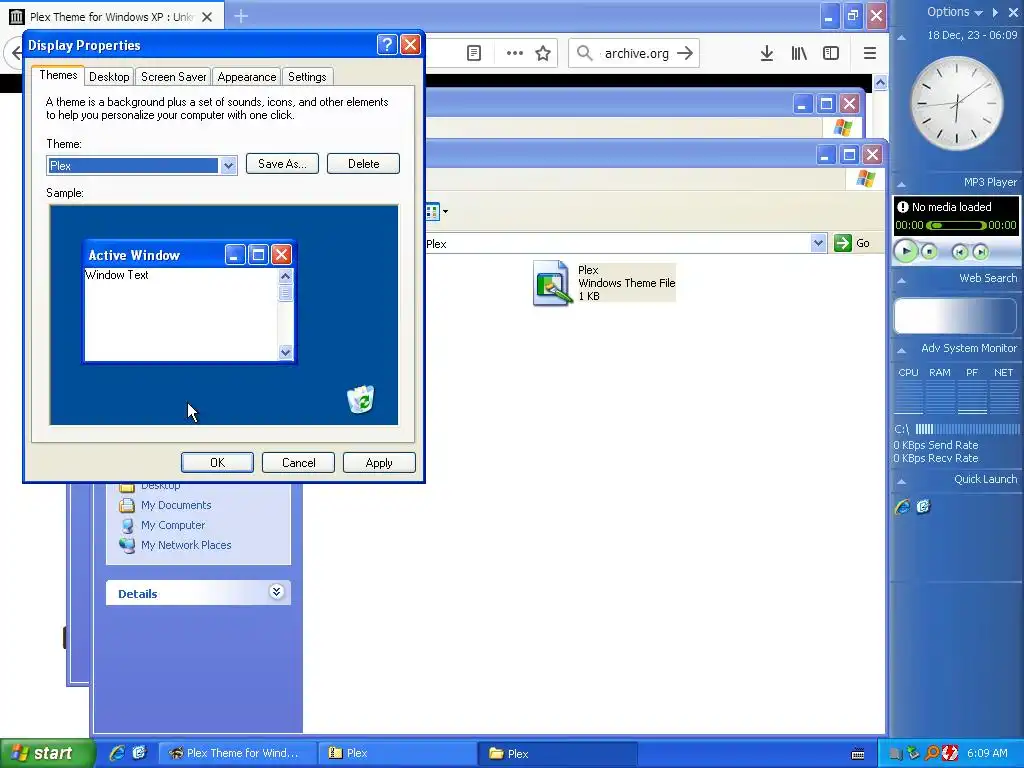Toggle the Firefox sidebar icon
The width and height of the screenshot is (1024, 768).
831,53
